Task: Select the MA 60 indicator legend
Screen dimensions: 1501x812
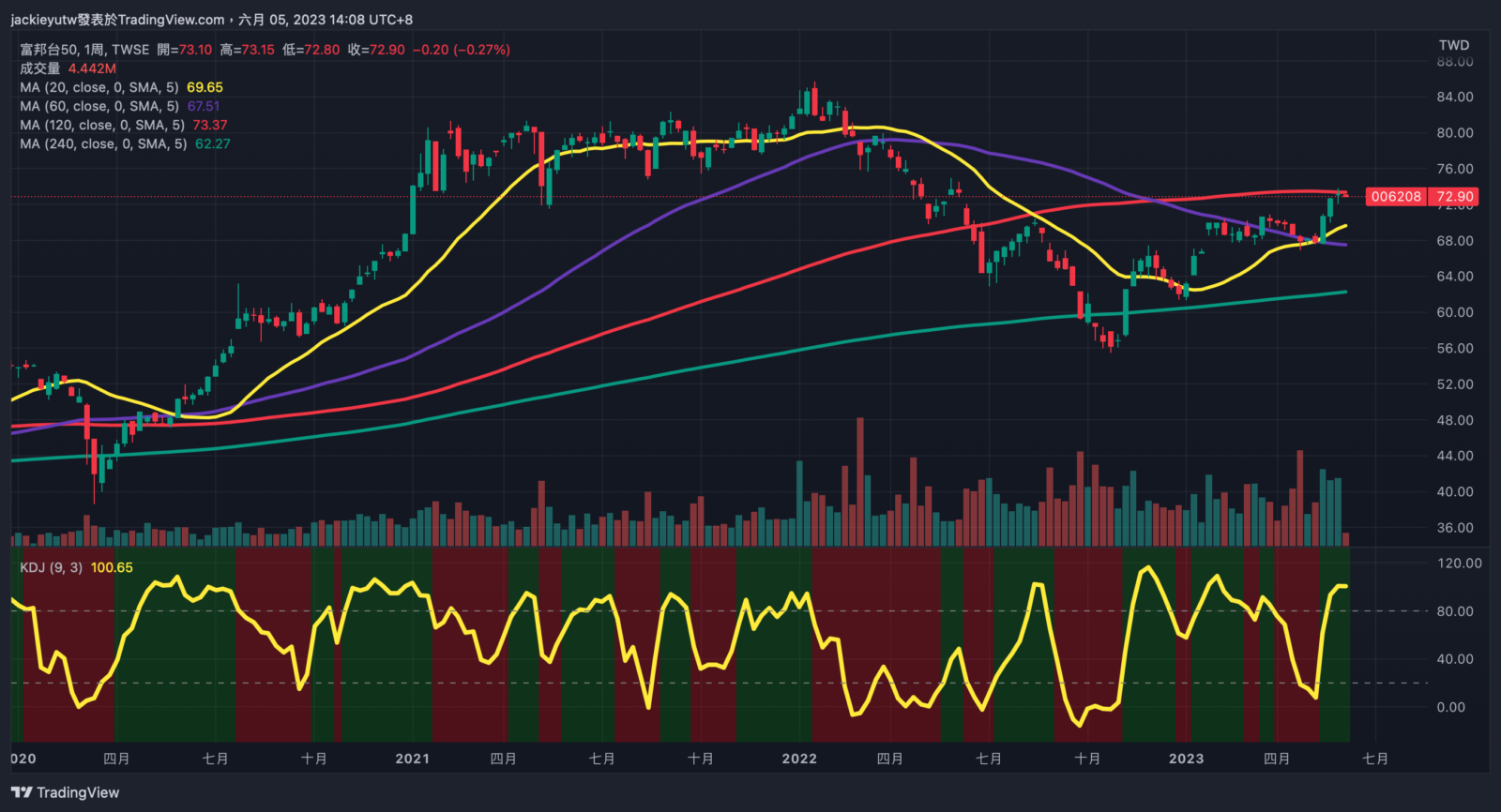Action: (99, 106)
